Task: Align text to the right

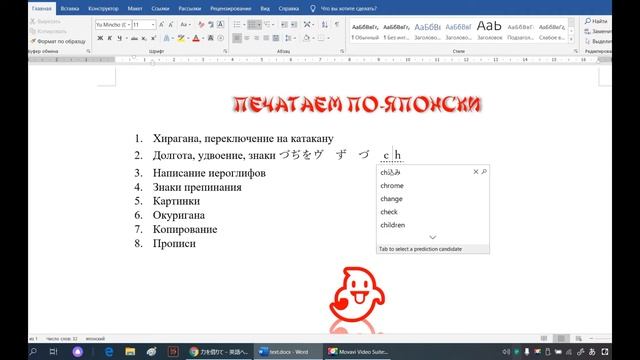Action: pyautogui.click(x=256, y=38)
